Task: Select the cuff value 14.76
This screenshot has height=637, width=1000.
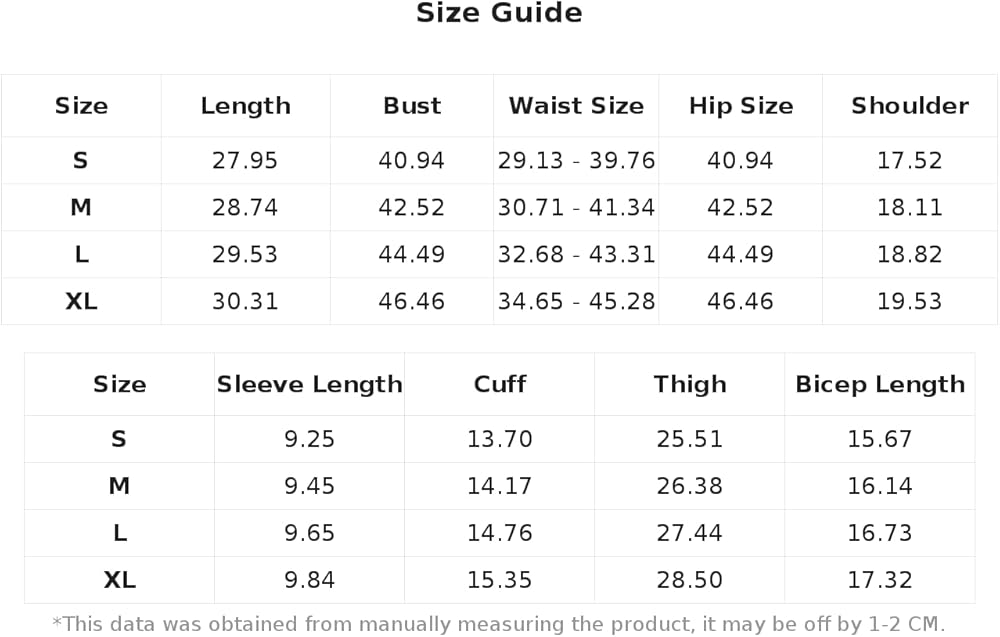Action: (x=499, y=533)
